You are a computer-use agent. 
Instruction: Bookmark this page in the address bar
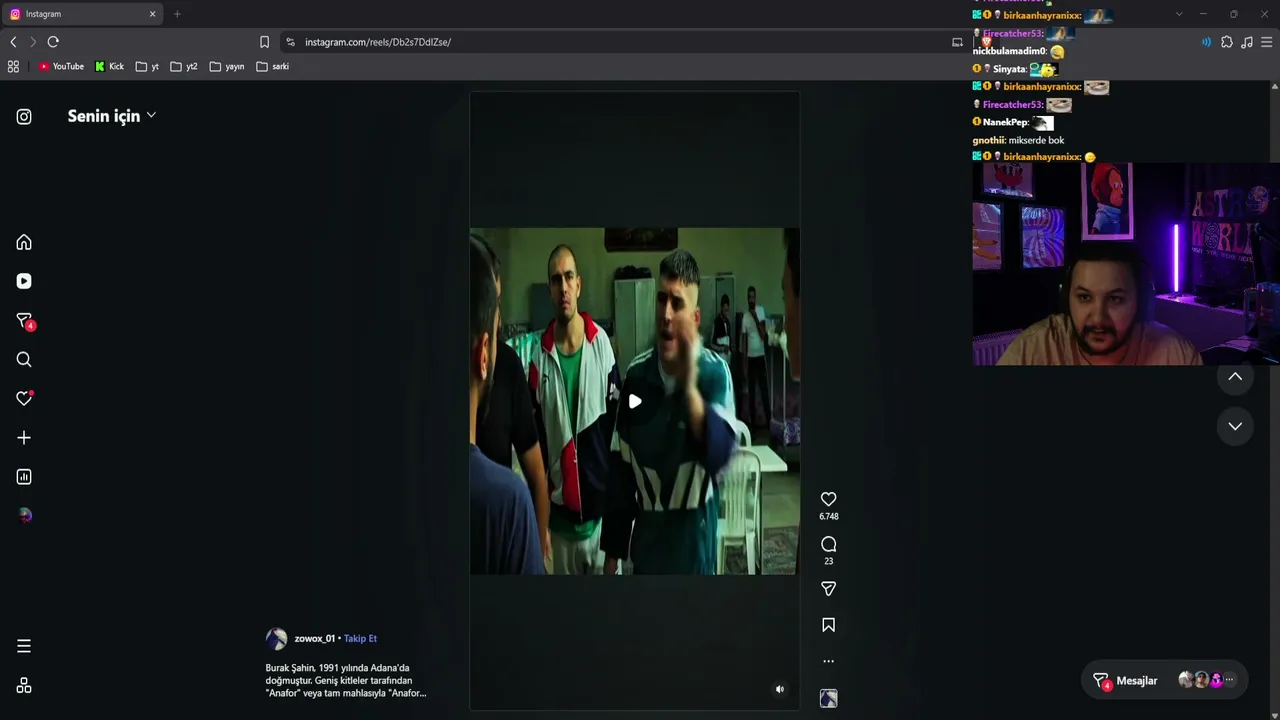pyautogui.click(x=264, y=42)
